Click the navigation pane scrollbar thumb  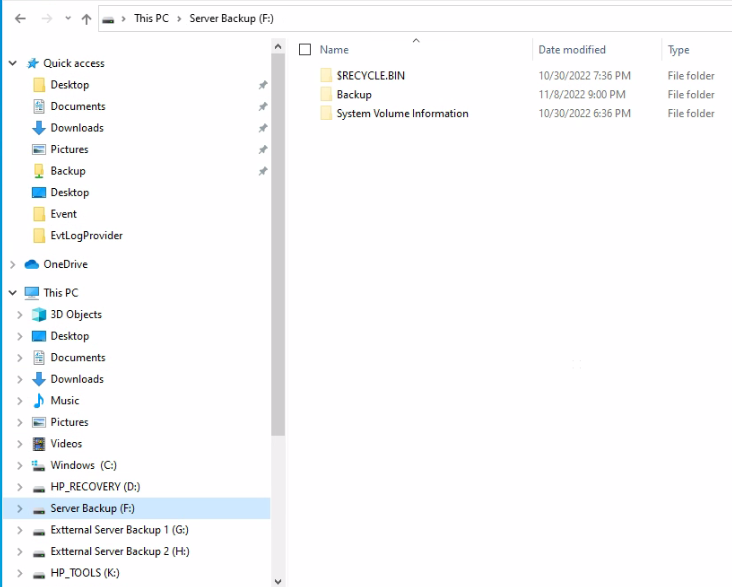[x=278, y=245]
